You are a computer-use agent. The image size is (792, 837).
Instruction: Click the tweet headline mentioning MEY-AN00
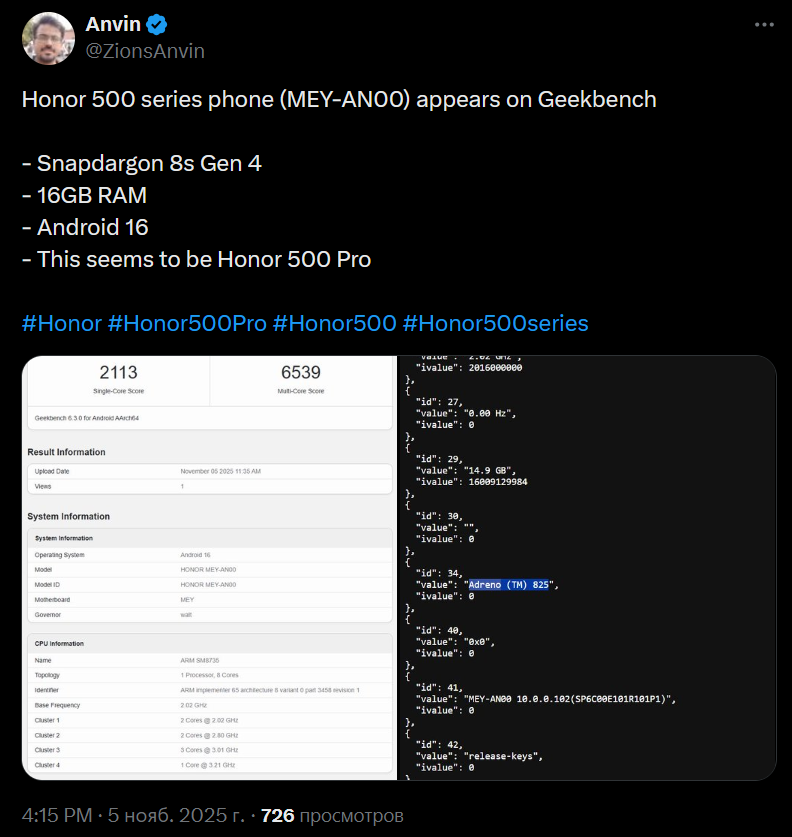coord(339,99)
